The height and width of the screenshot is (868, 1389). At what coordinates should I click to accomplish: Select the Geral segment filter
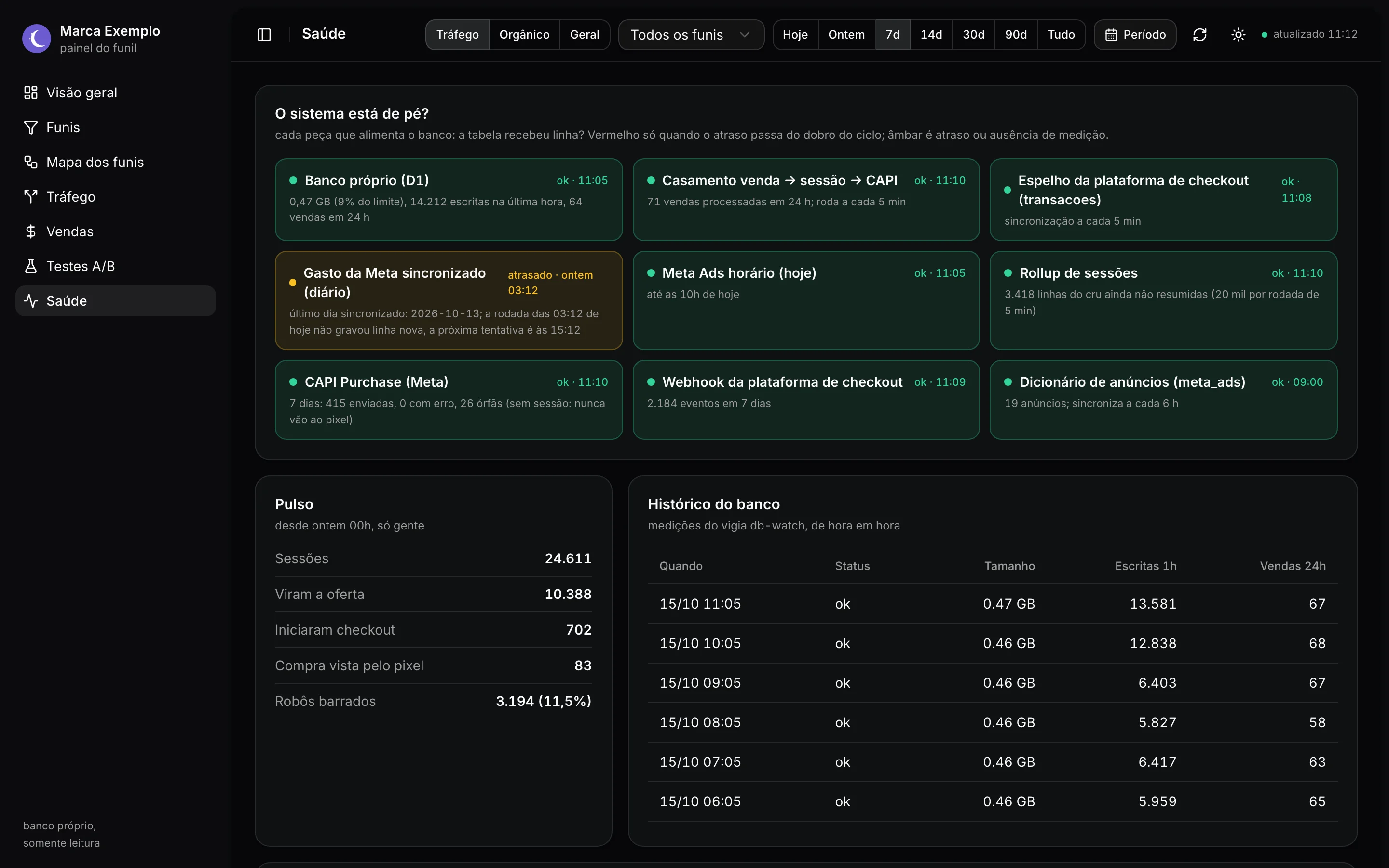click(x=585, y=34)
